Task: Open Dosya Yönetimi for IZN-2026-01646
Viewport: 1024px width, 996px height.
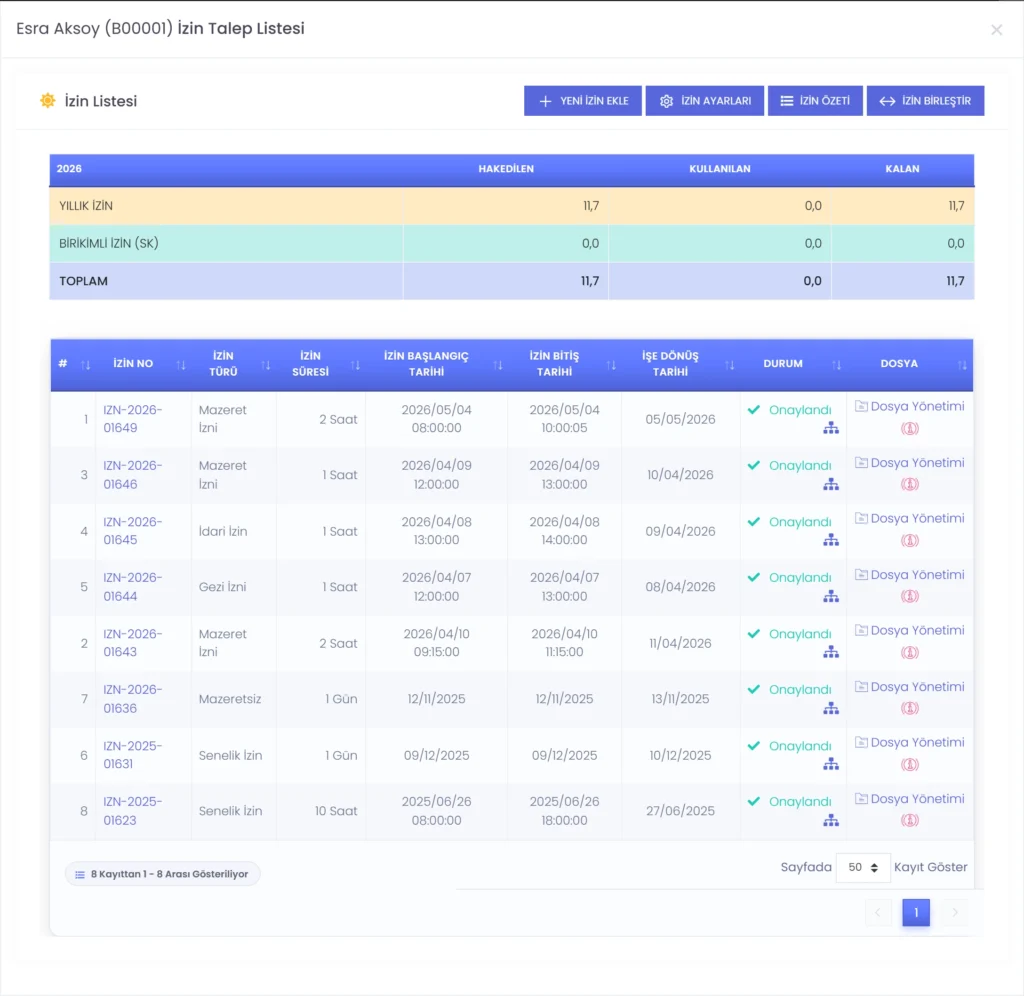Action: point(910,463)
